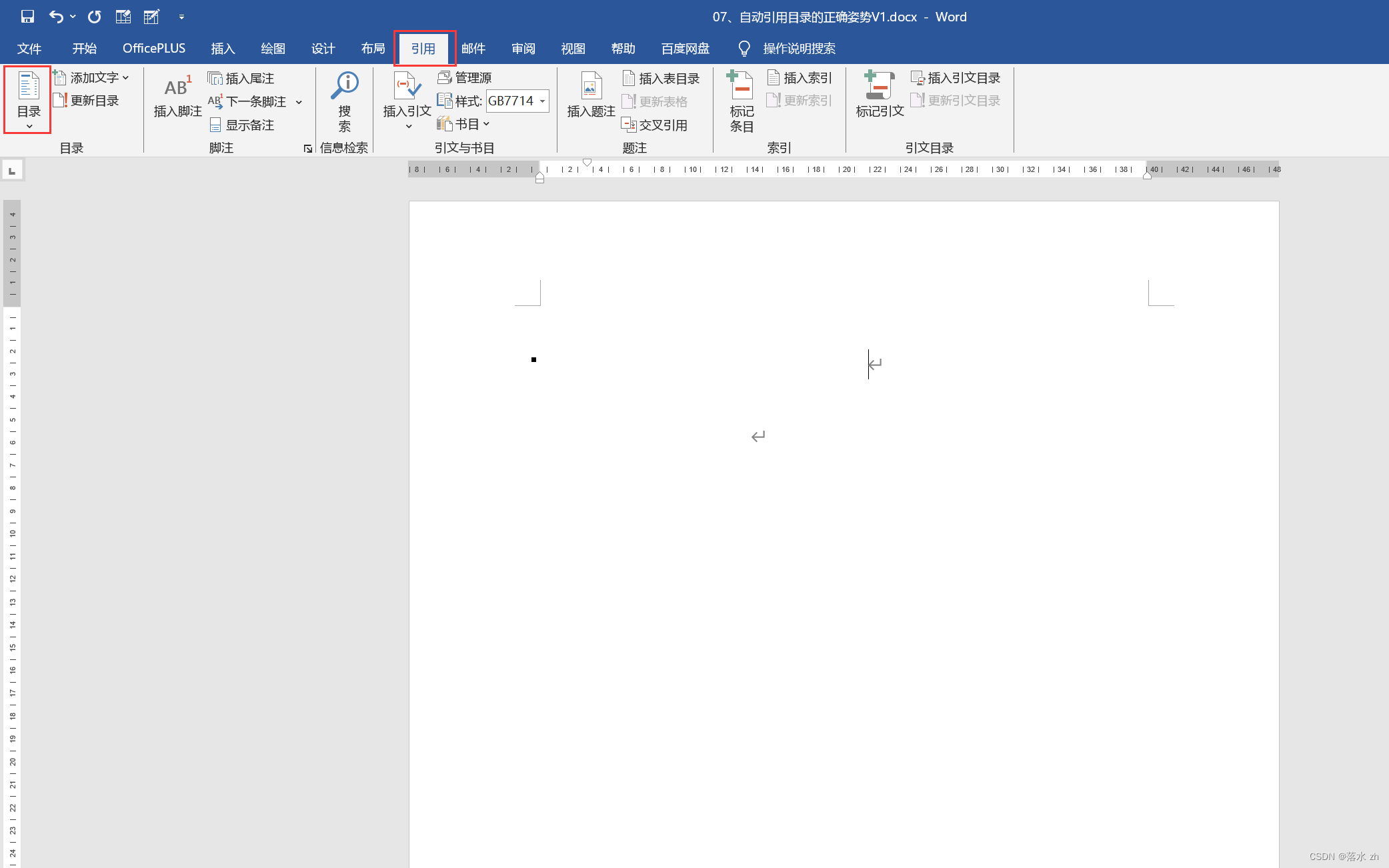The image size is (1389, 868).
Task: Click 插入表目录 (Insert Table of Figures)
Action: coord(661,79)
